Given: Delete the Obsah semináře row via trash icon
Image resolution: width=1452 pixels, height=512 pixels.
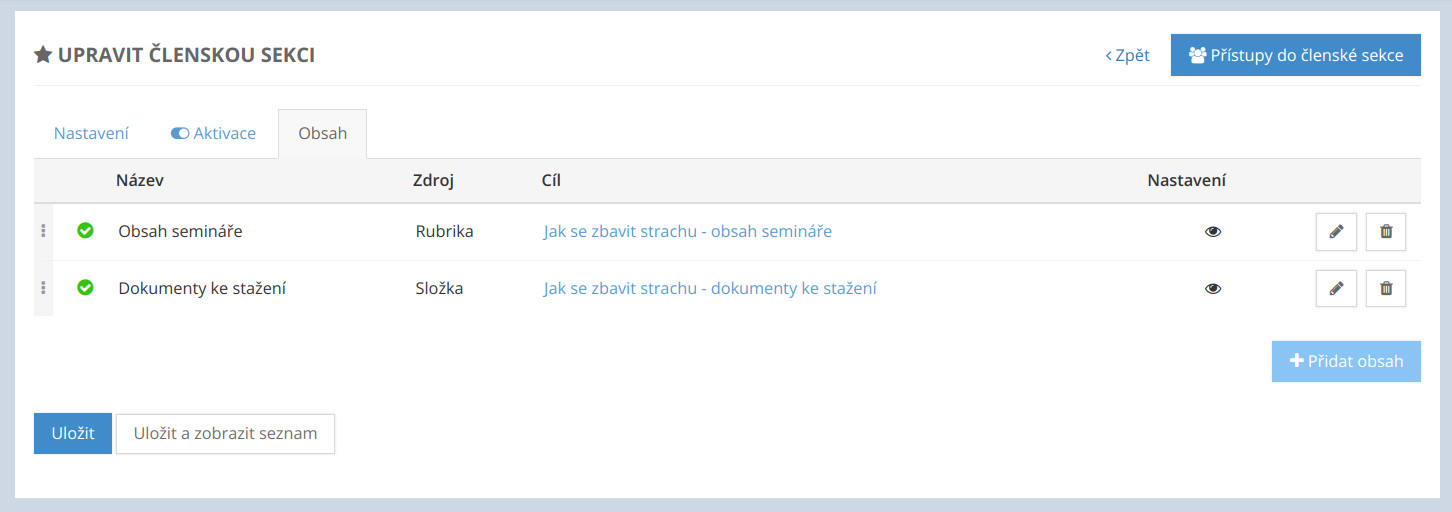Looking at the screenshot, I should [x=1386, y=232].
